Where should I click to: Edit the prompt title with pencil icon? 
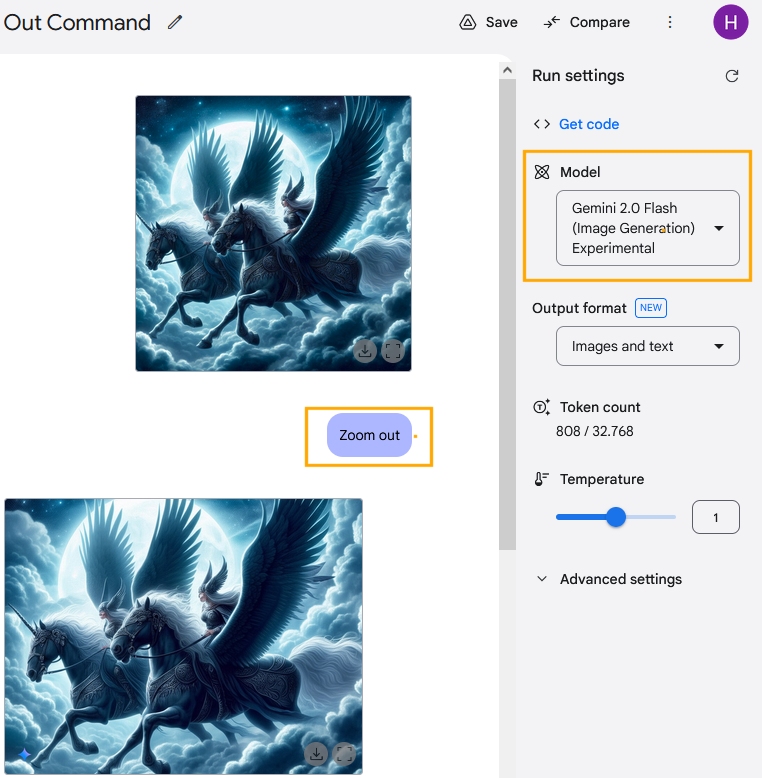point(175,22)
